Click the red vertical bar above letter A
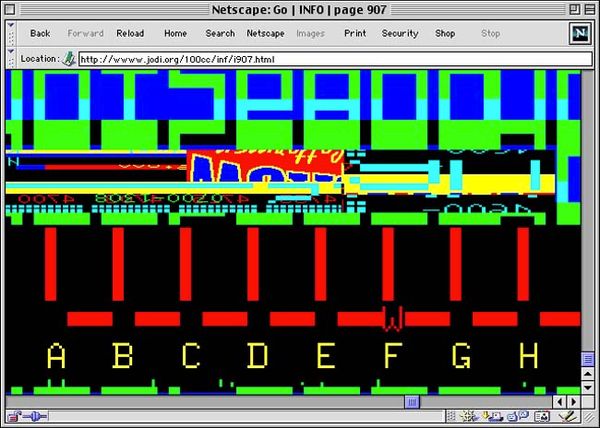This screenshot has height=428, width=600. pos(51,264)
